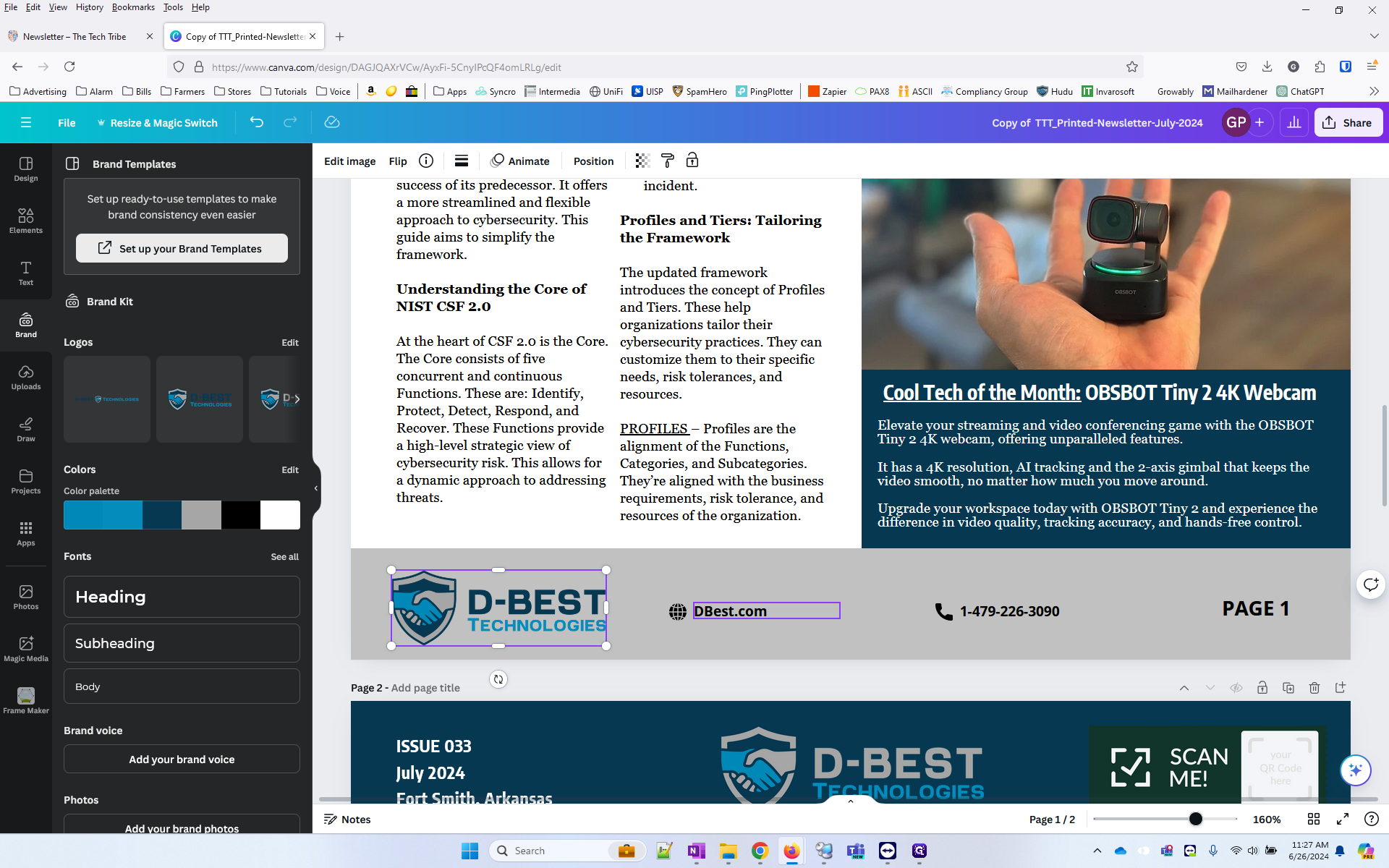Viewport: 1389px width, 868px height.
Task: Click the copy style paint roller icon
Action: pos(668,161)
